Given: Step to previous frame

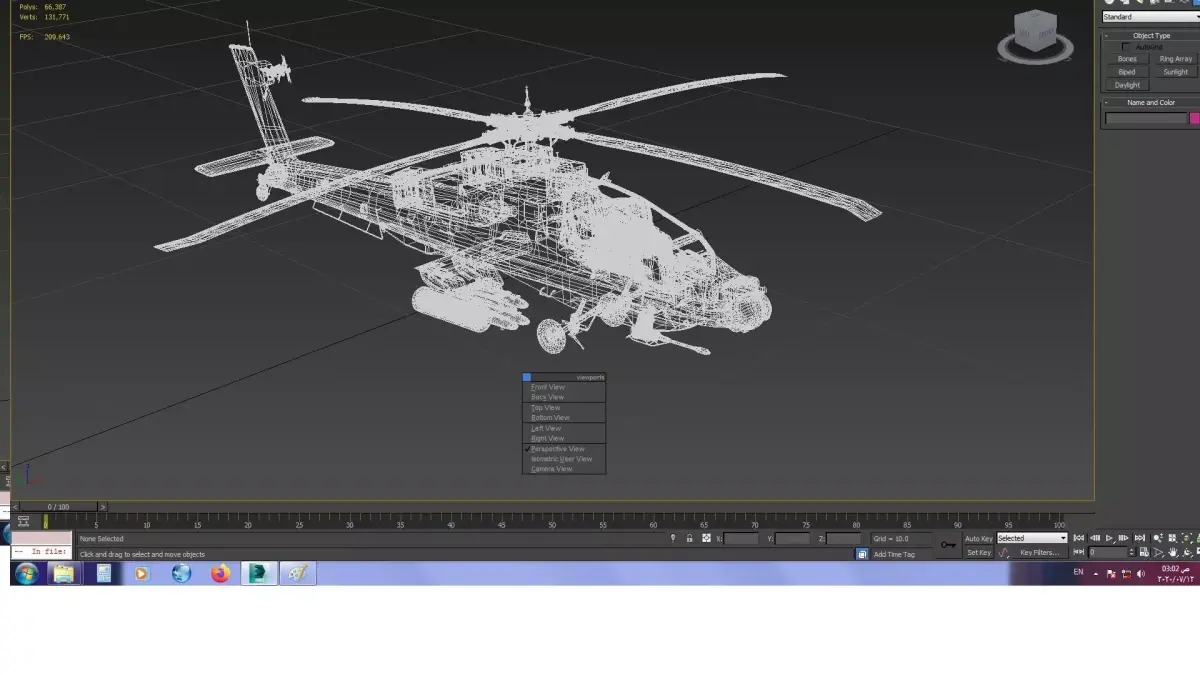Looking at the screenshot, I should 1095,538.
